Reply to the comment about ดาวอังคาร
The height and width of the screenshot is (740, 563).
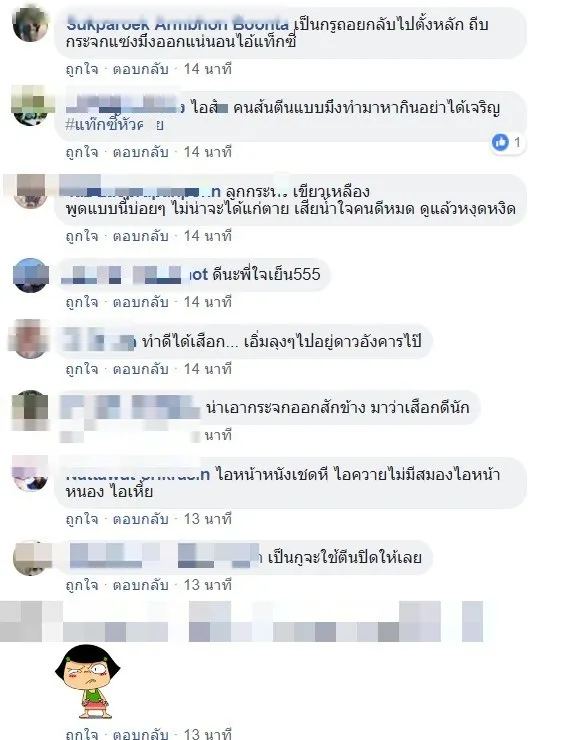click(x=140, y=369)
